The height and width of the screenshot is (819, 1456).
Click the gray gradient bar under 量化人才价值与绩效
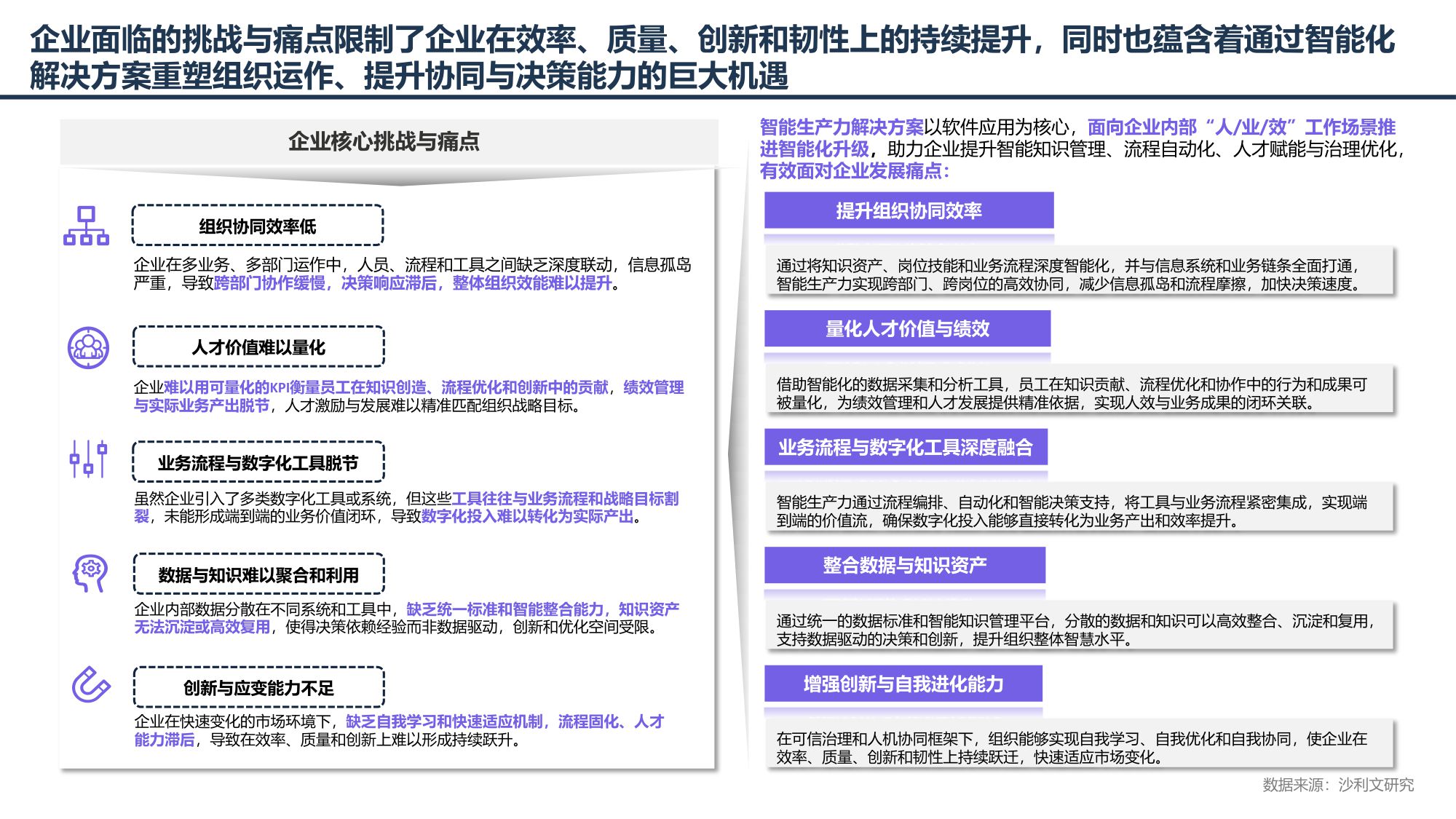(x=907, y=355)
